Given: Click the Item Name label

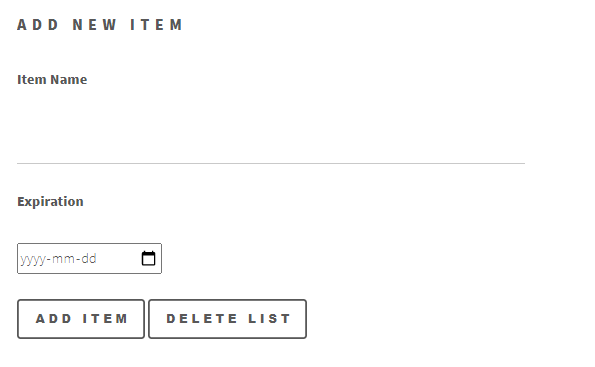Looking at the screenshot, I should (x=52, y=80).
